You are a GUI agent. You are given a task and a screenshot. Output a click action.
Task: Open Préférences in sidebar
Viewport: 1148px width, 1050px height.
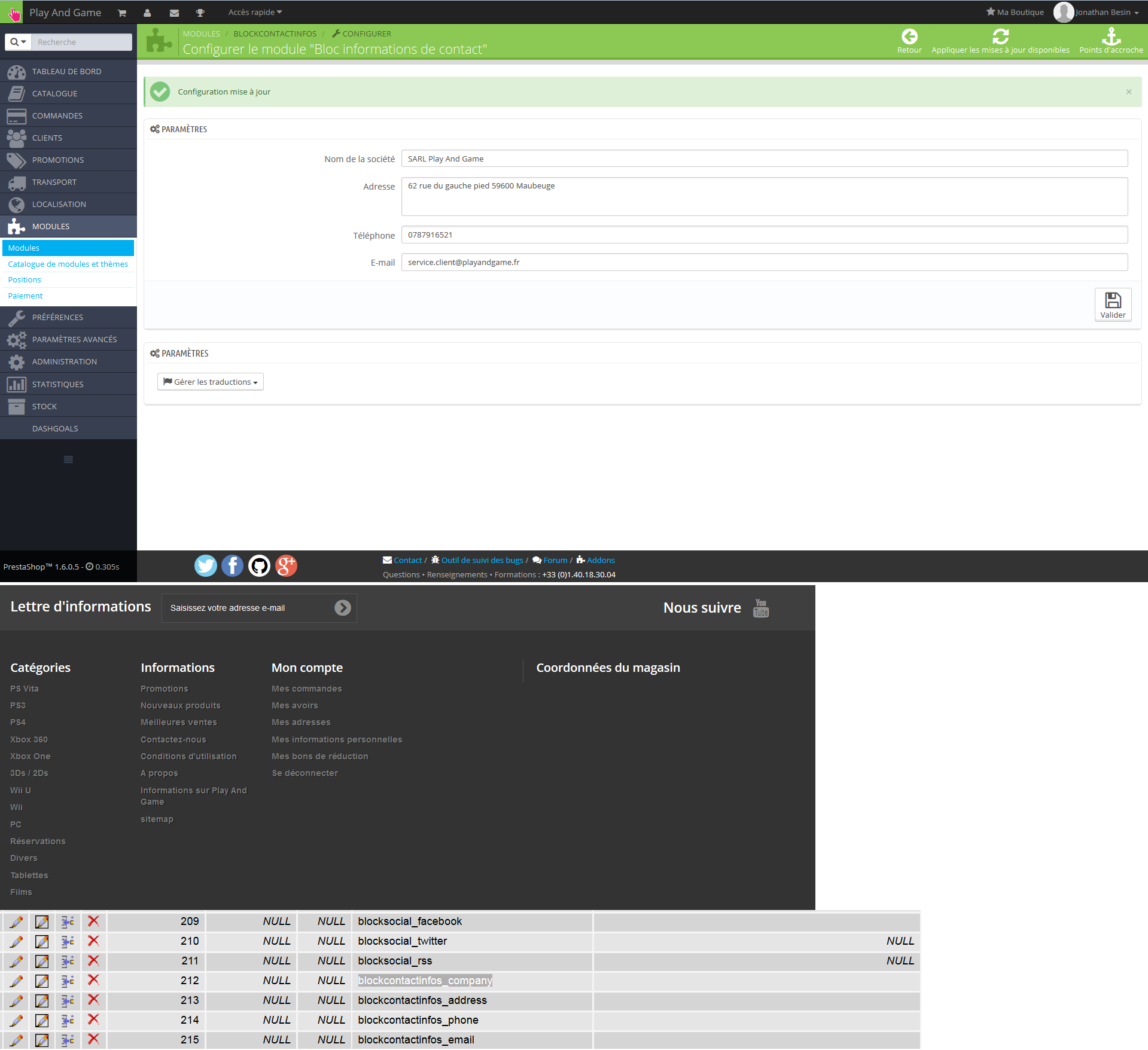tap(68, 317)
